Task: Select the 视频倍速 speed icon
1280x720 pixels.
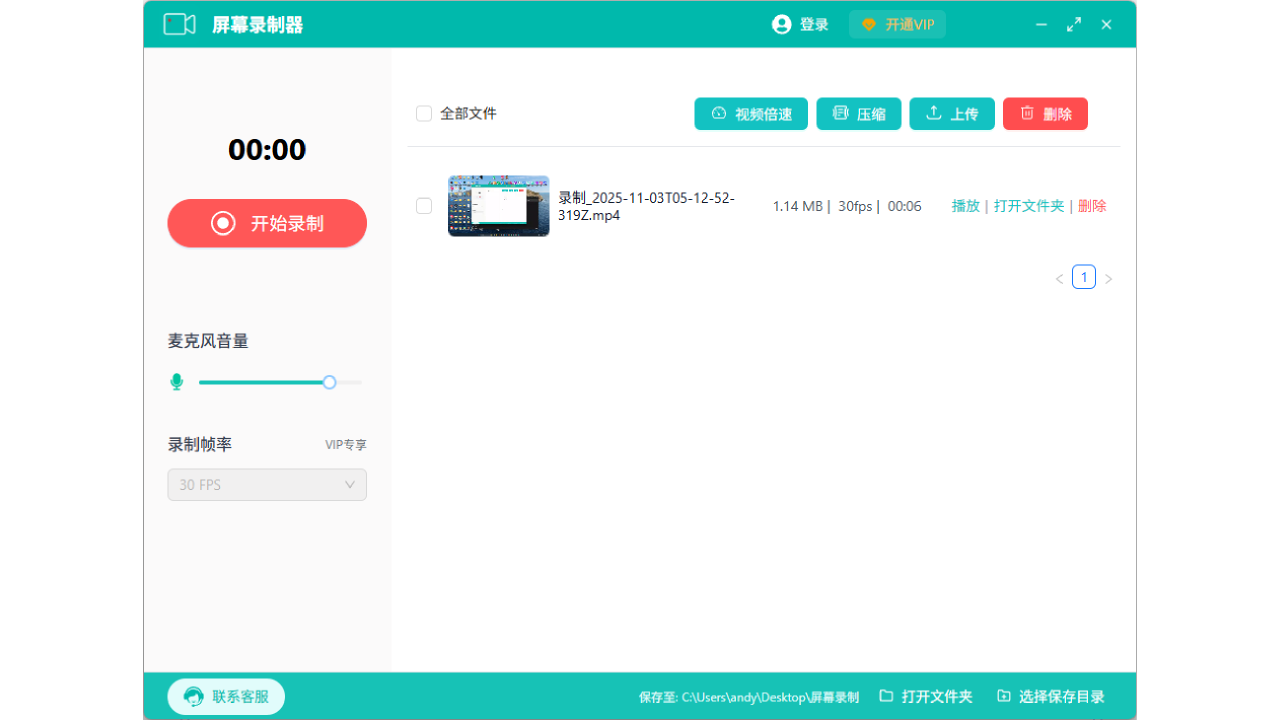Action: point(717,113)
